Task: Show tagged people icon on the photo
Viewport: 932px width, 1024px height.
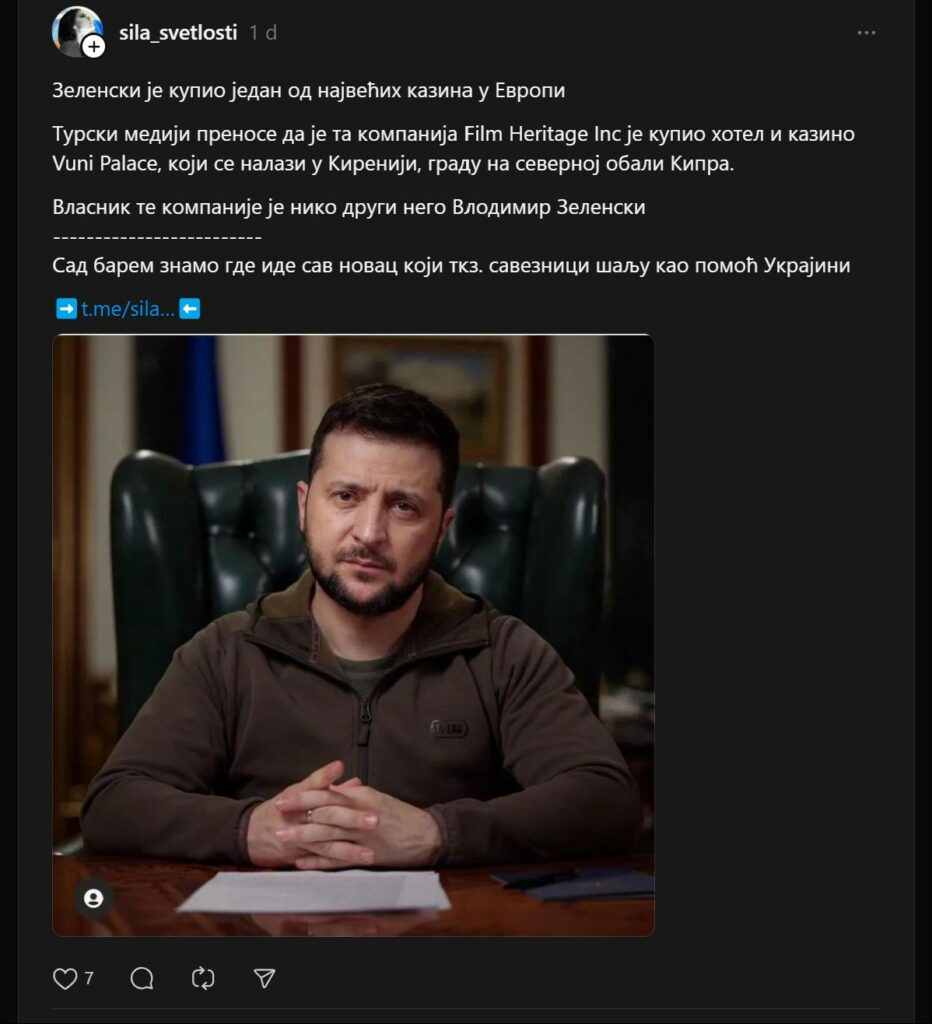Action: pos(93,899)
